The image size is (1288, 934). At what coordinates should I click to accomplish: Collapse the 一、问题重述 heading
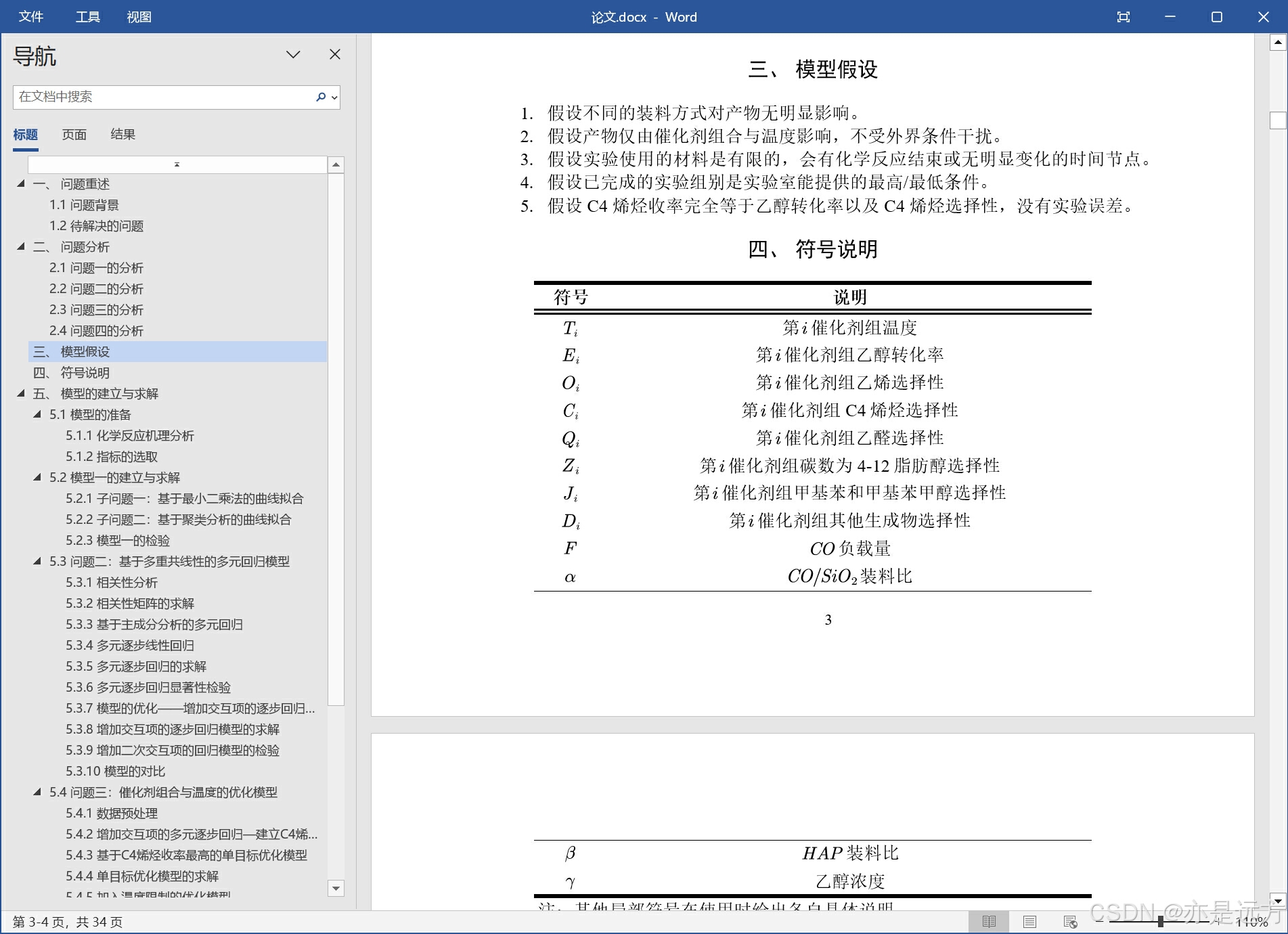click(x=21, y=183)
